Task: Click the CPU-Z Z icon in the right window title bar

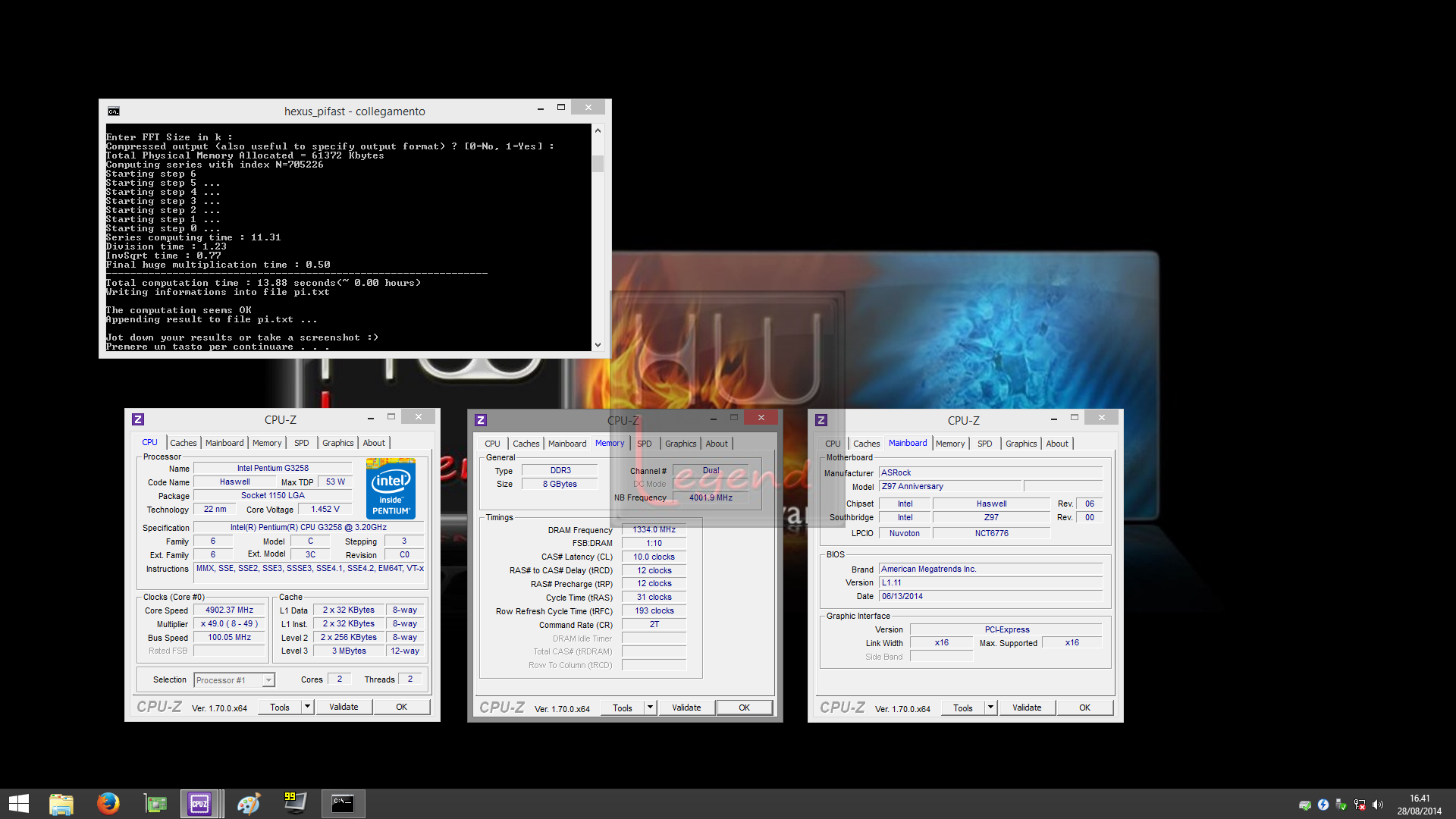Action: [821, 420]
